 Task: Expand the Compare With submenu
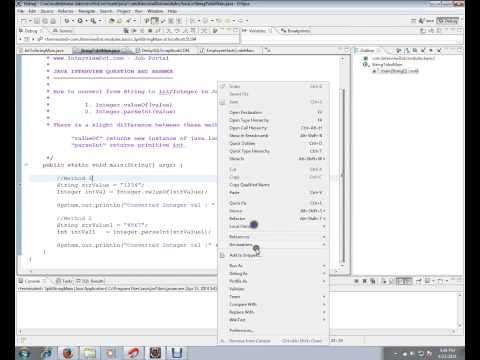point(273,304)
